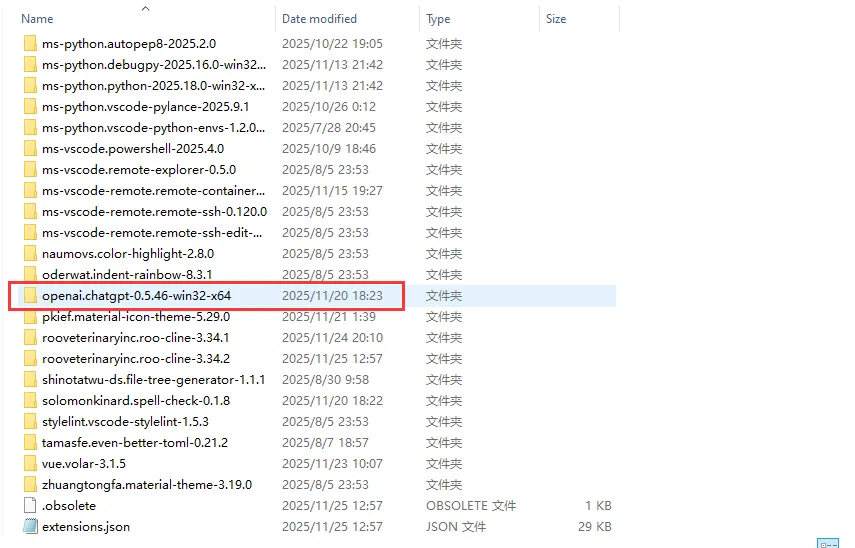Viewport: 855px width, 548px height.
Task: Select folder icon of shinotatwu-ds.file-tree-generator
Action: pos(31,380)
